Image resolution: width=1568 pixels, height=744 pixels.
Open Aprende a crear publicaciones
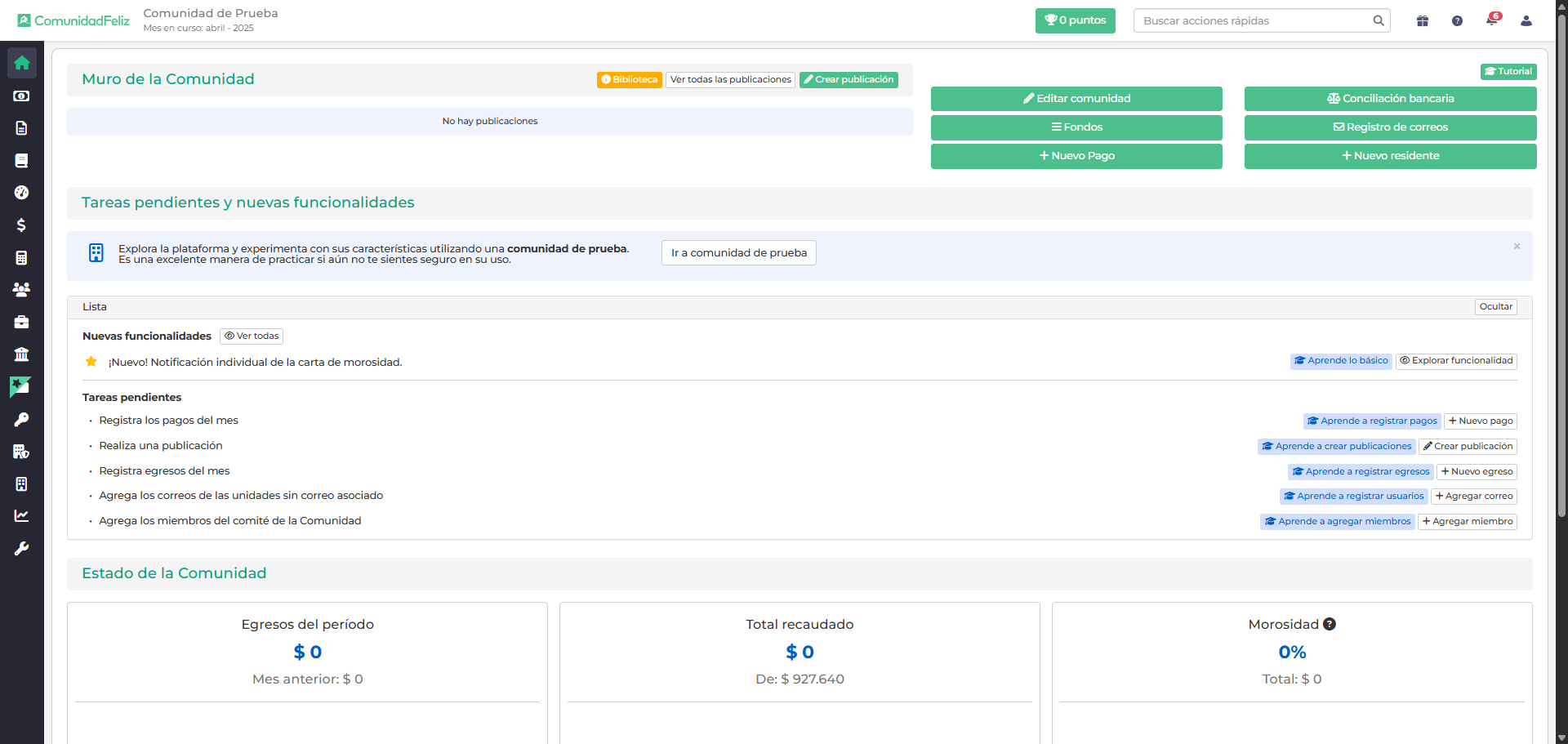tap(1337, 447)
